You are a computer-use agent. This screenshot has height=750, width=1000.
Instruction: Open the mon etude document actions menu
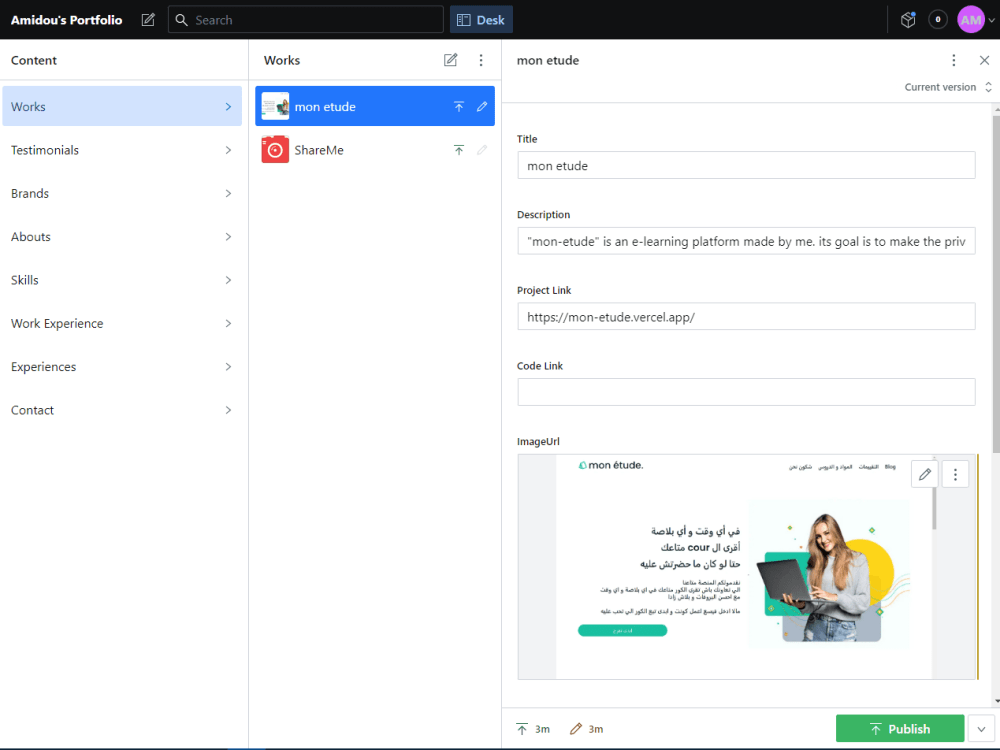[x=954, y=60]
